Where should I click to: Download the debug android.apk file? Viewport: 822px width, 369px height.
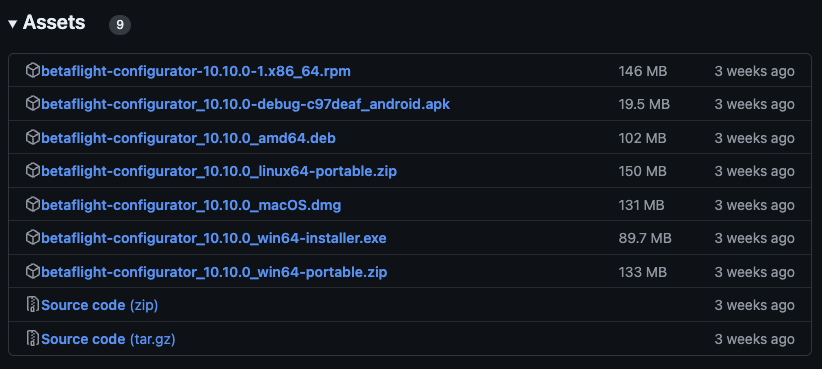245,104
